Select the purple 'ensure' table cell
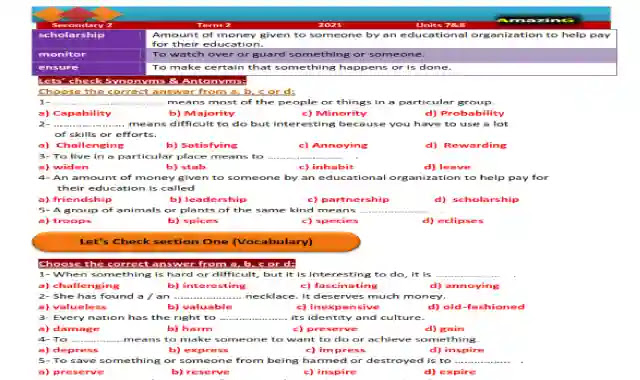The height and width of the screenshot is (380, 640). pyautogui.click(x=89, y=68)
